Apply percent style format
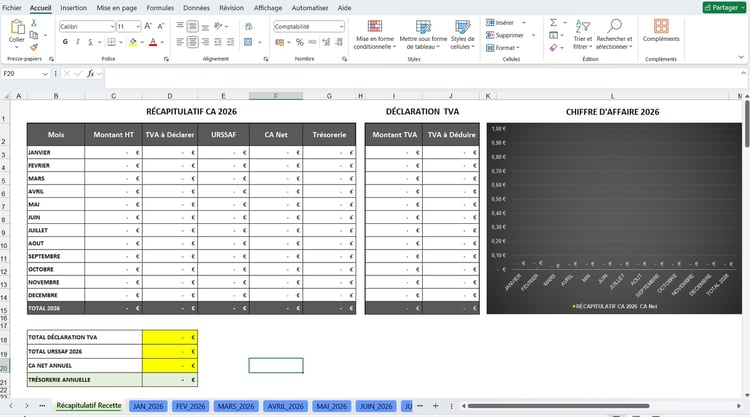Viewport: 750px width, 417px height. click(x=299, y=43)
